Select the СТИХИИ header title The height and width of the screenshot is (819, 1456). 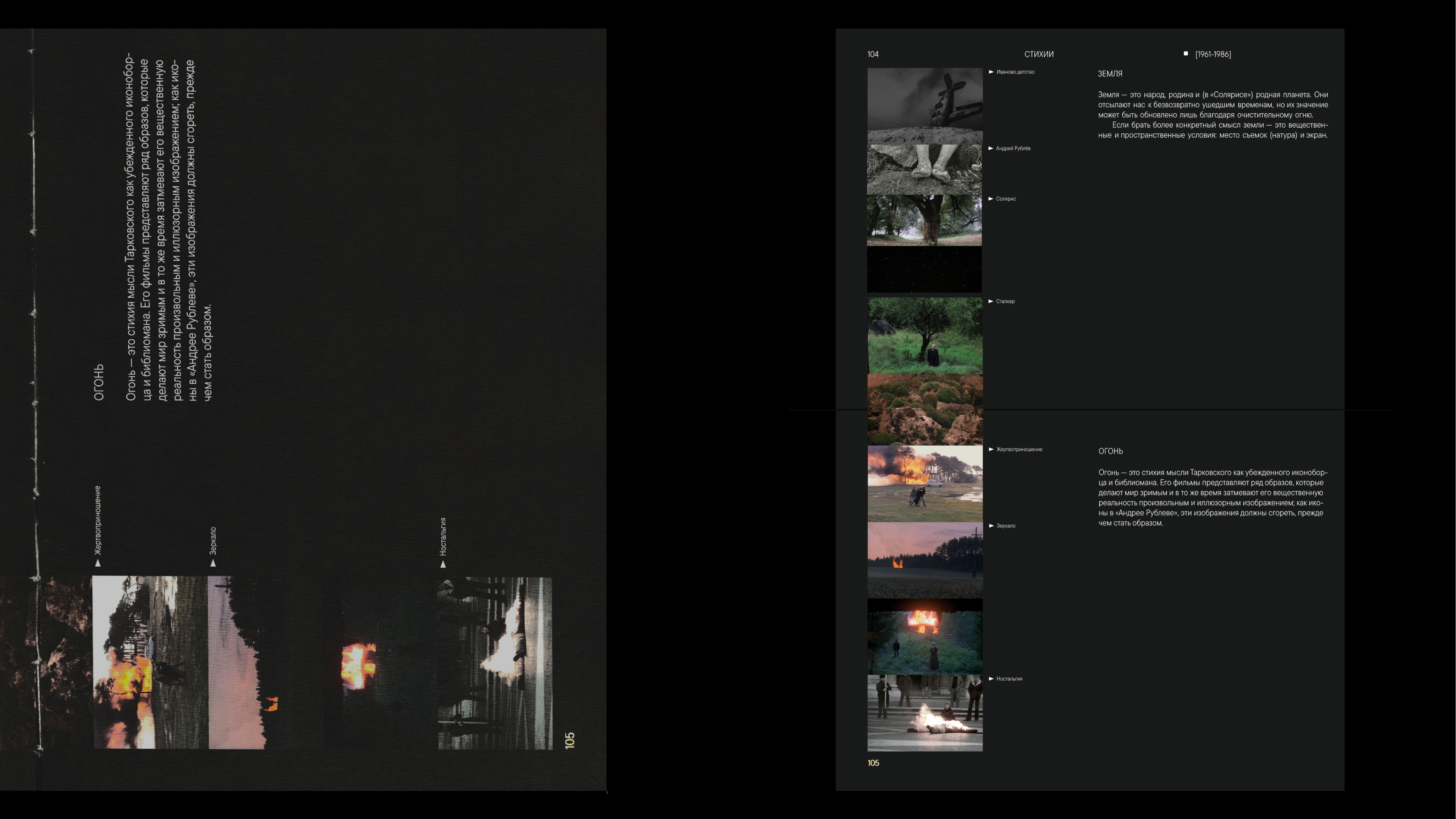[1039, 54]
